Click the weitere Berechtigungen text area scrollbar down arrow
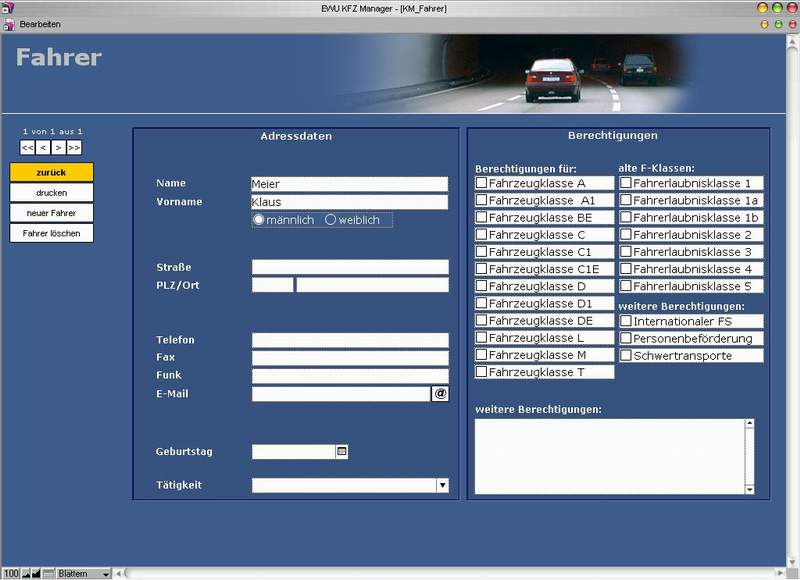Viewport: 800px width, 580px height. tap(749, 490)
